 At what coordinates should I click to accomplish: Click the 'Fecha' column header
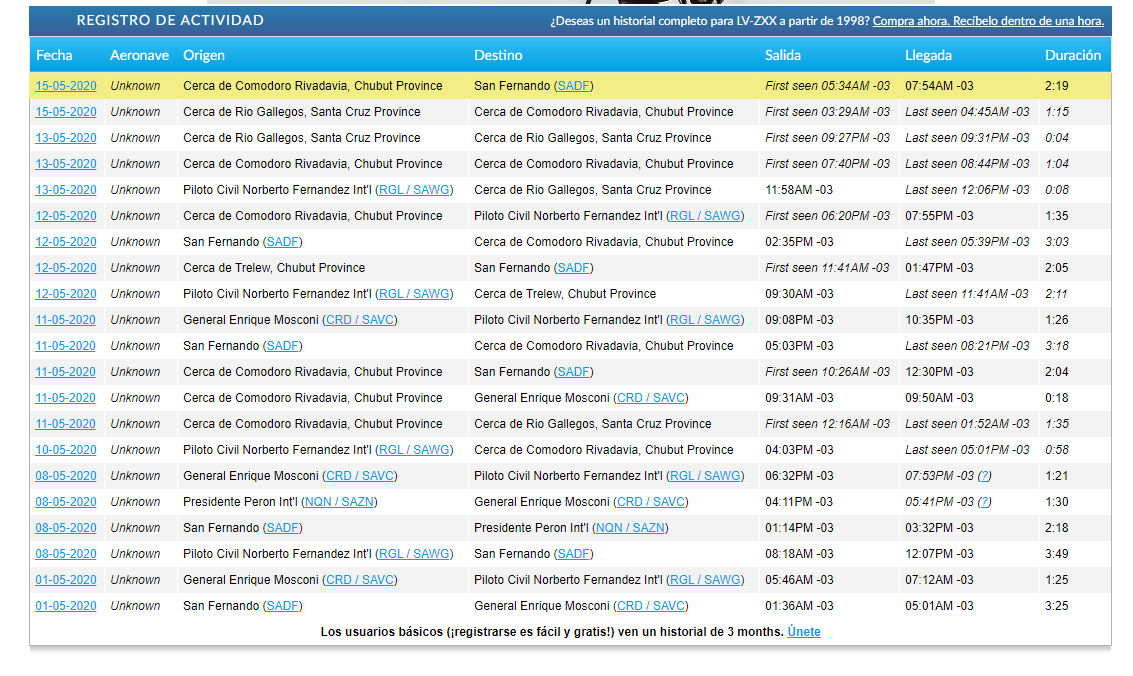(54, 55)
